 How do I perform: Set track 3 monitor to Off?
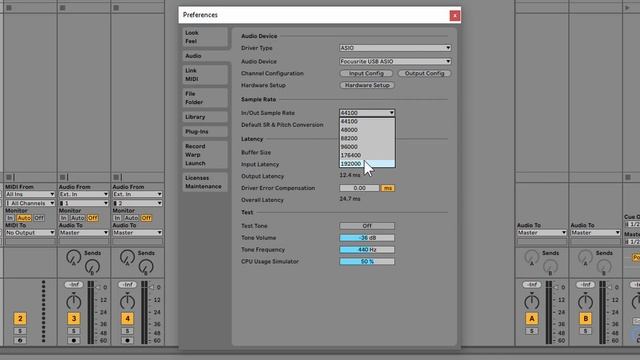coord(93,218)
